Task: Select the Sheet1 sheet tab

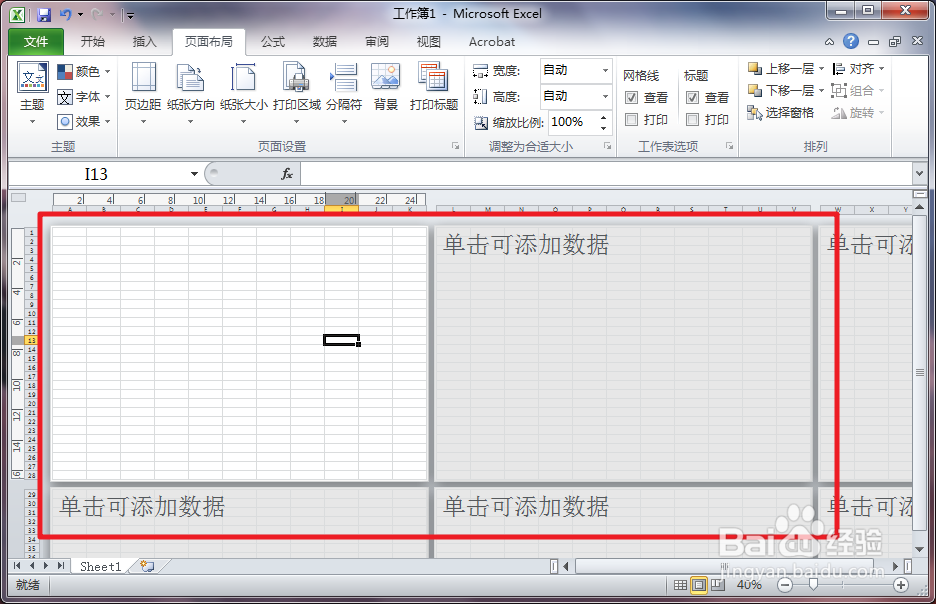Action: [x=100, y=566]
